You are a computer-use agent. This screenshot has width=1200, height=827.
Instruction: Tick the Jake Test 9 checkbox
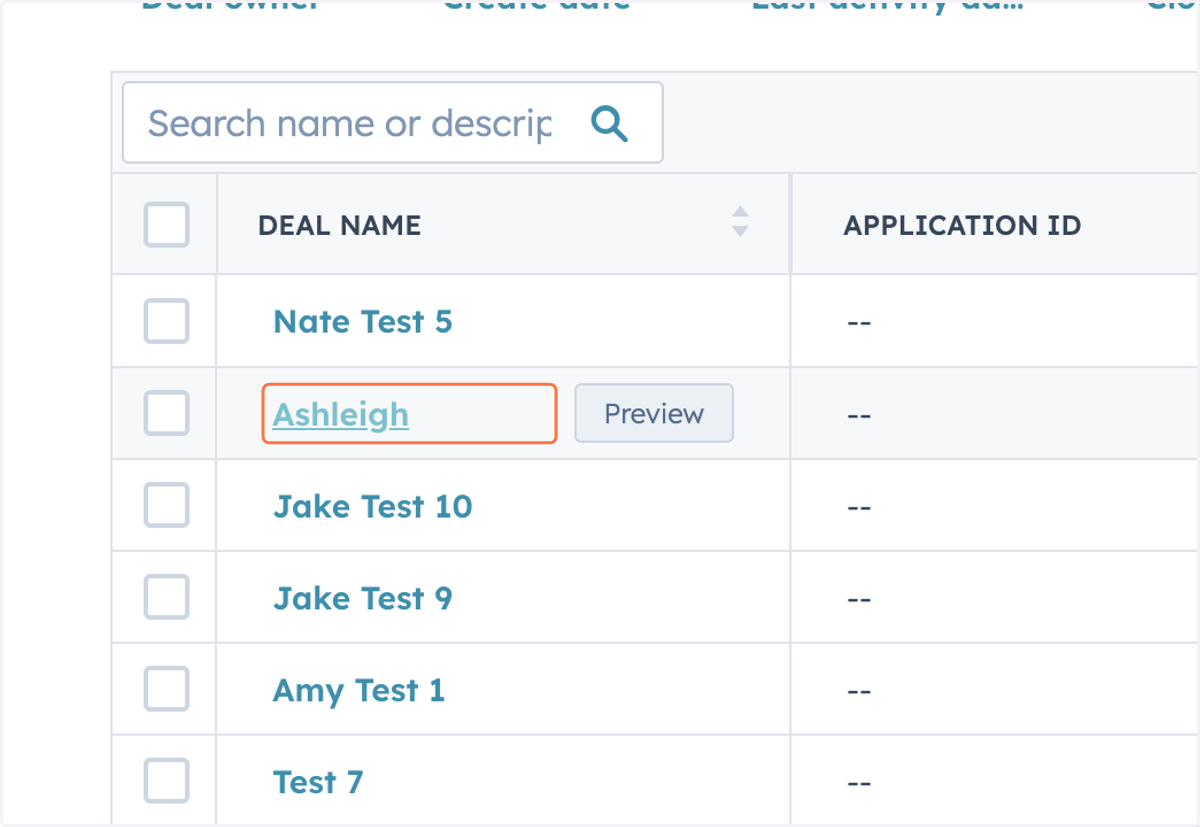166,597
